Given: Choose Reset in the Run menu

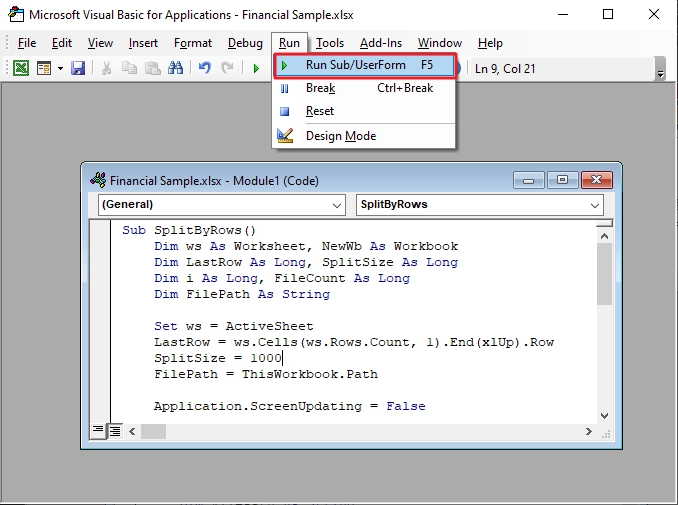Looking at the screenshot, I should pyautogui.click(x=365, y=111).
